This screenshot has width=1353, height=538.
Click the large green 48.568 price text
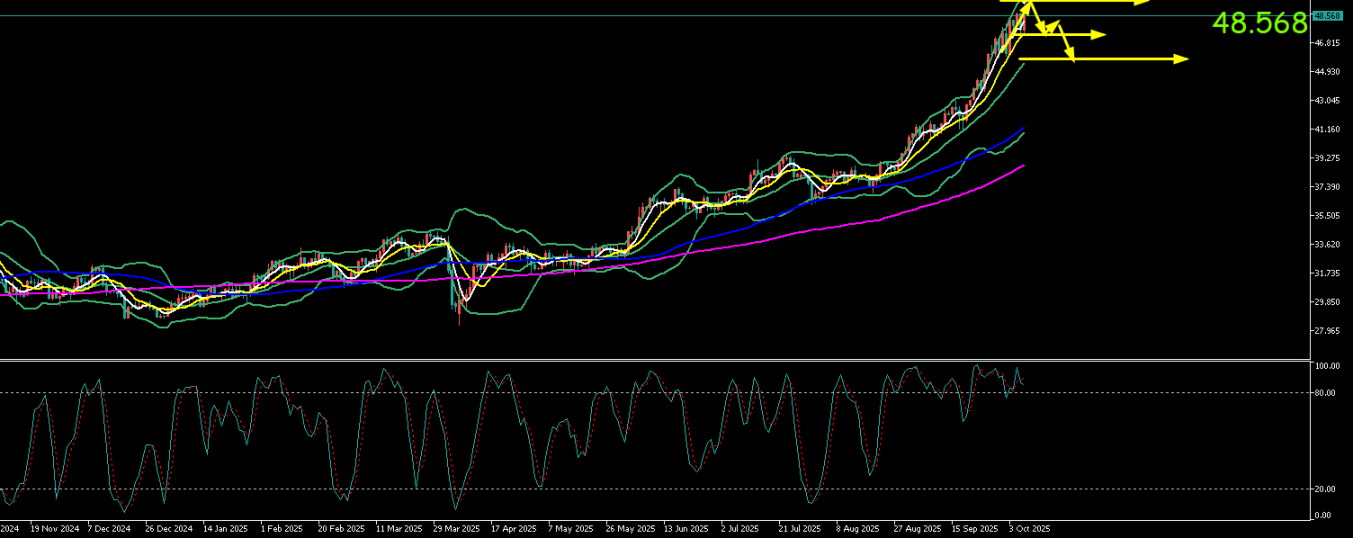[x=1260, y=23]
